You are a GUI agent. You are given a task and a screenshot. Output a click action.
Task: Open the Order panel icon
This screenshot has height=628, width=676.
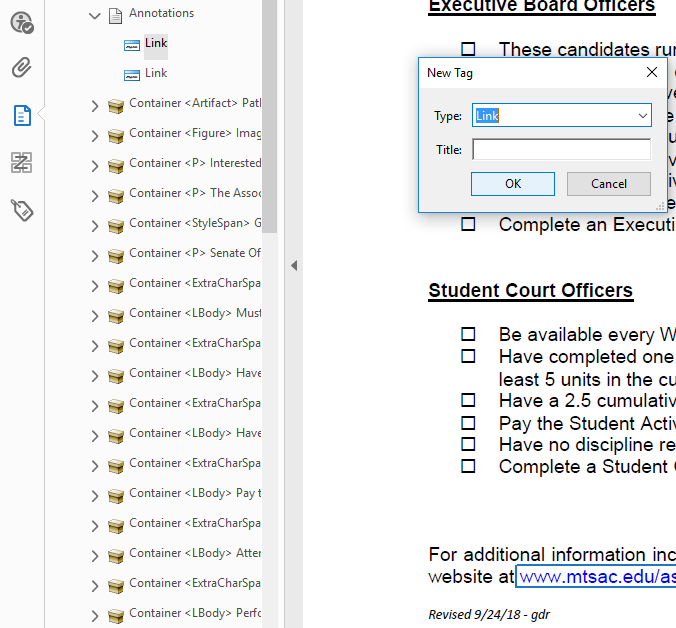(x=22, y=162)
